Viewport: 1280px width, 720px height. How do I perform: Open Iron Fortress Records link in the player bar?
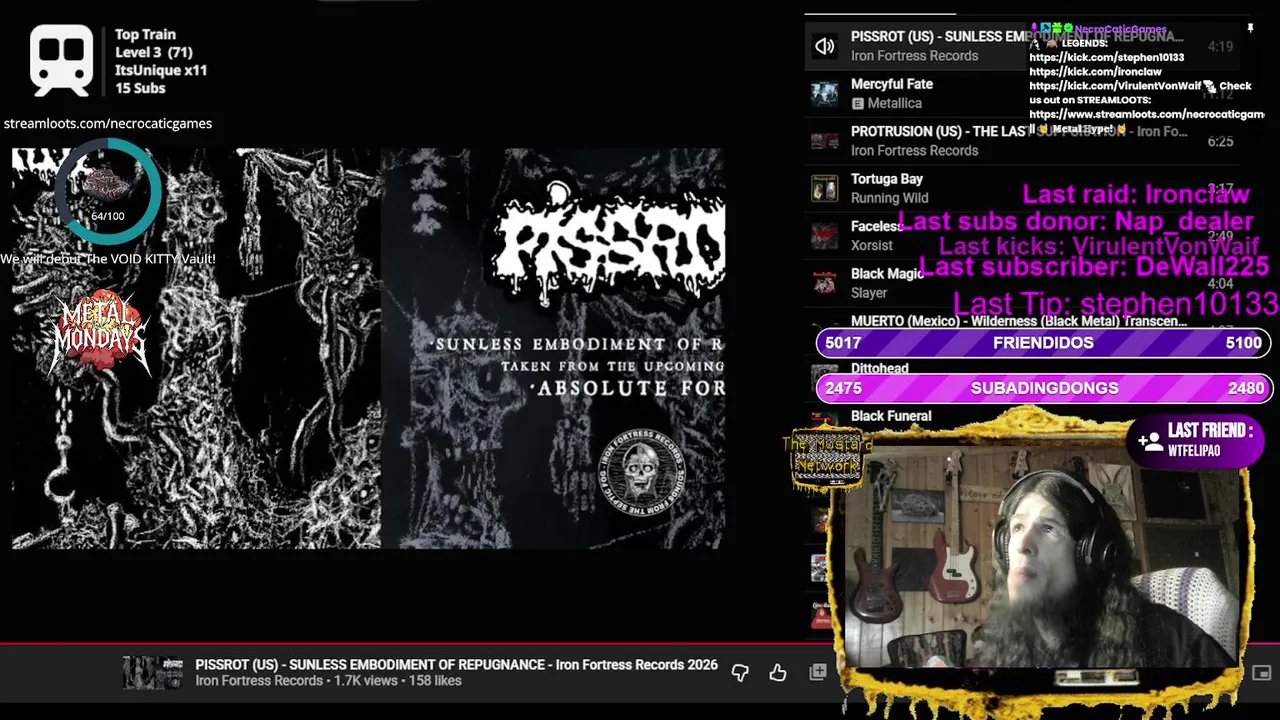(259, 681)
